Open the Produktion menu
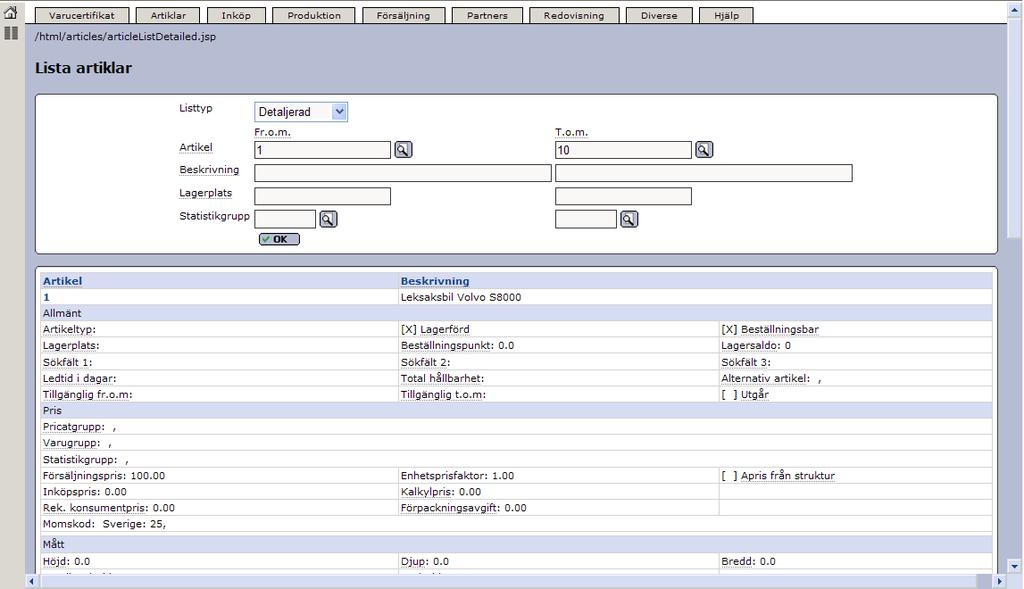 click(313, 15)
